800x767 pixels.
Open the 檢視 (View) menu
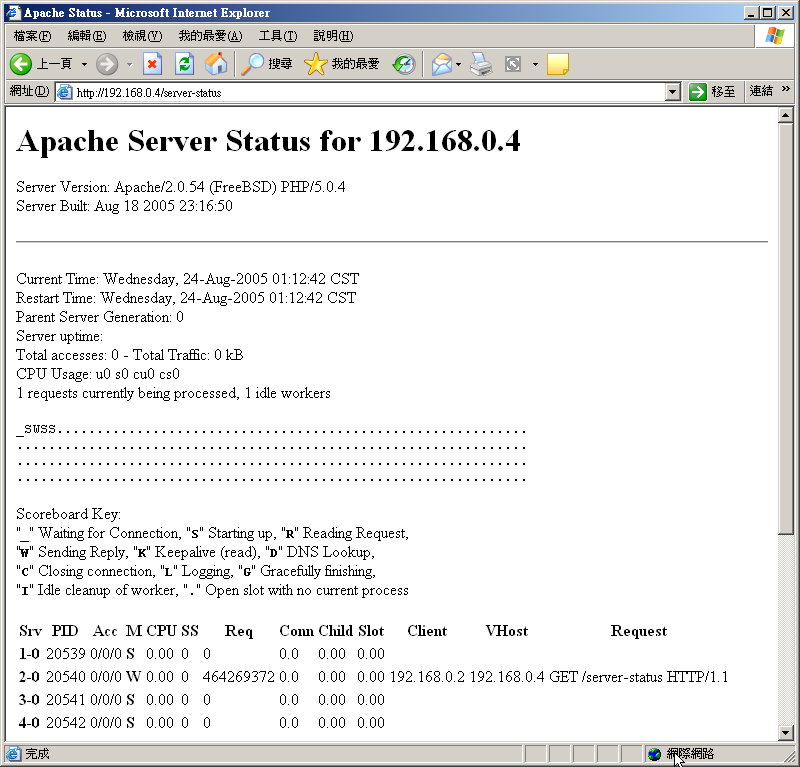coord(141,36)
